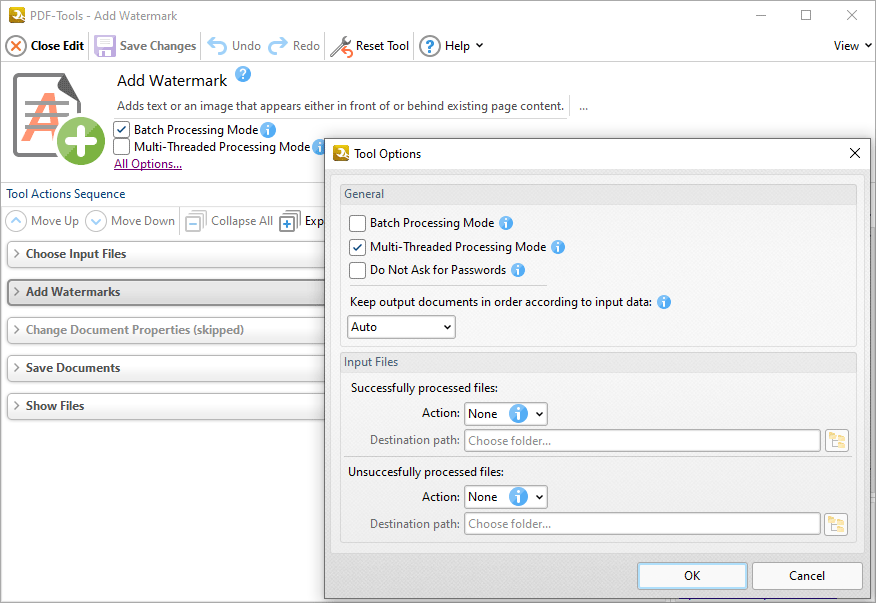Click info icon for Keep output documents order

coord(664,302)
